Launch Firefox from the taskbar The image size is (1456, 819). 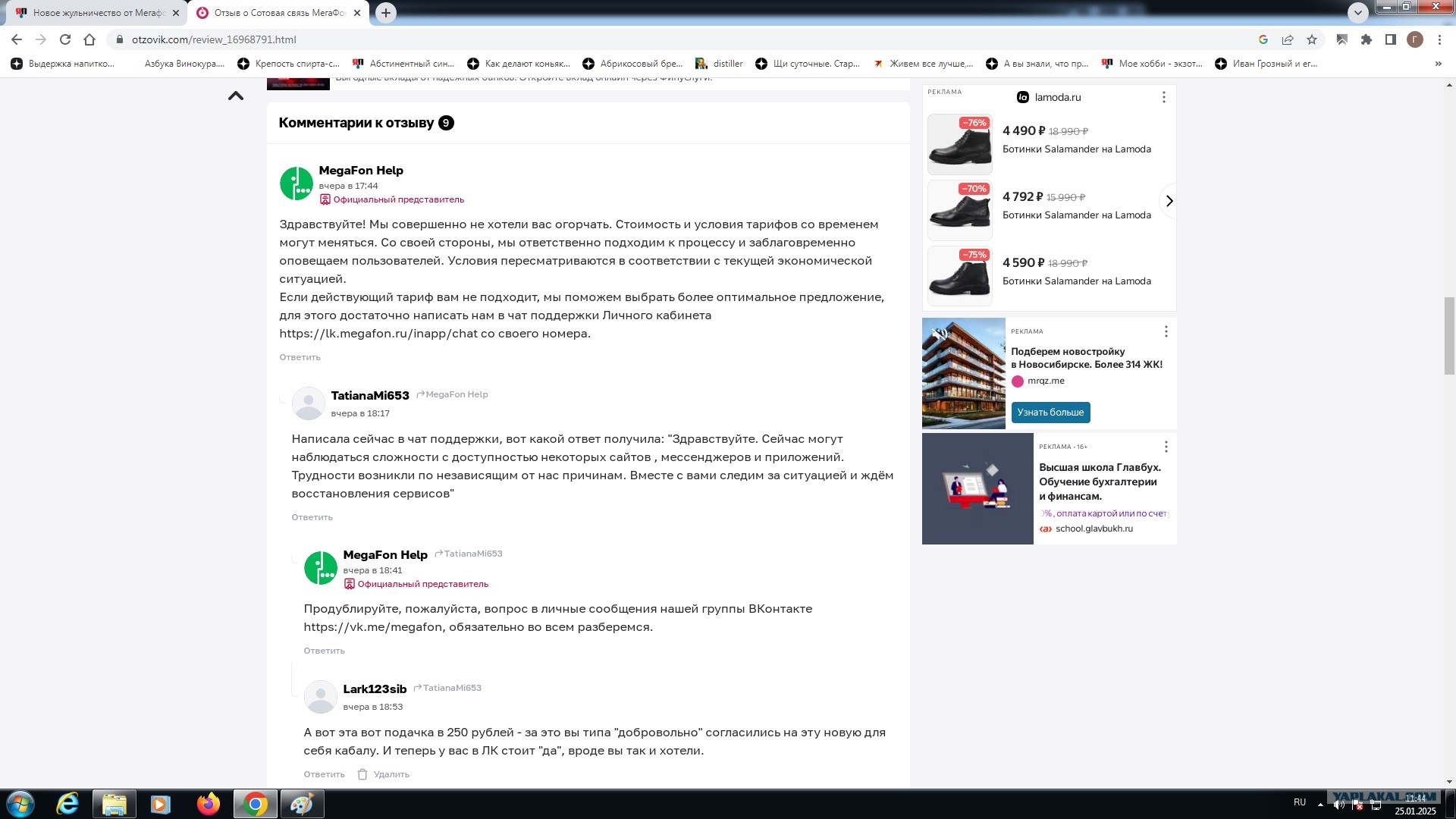pos(208,804)
